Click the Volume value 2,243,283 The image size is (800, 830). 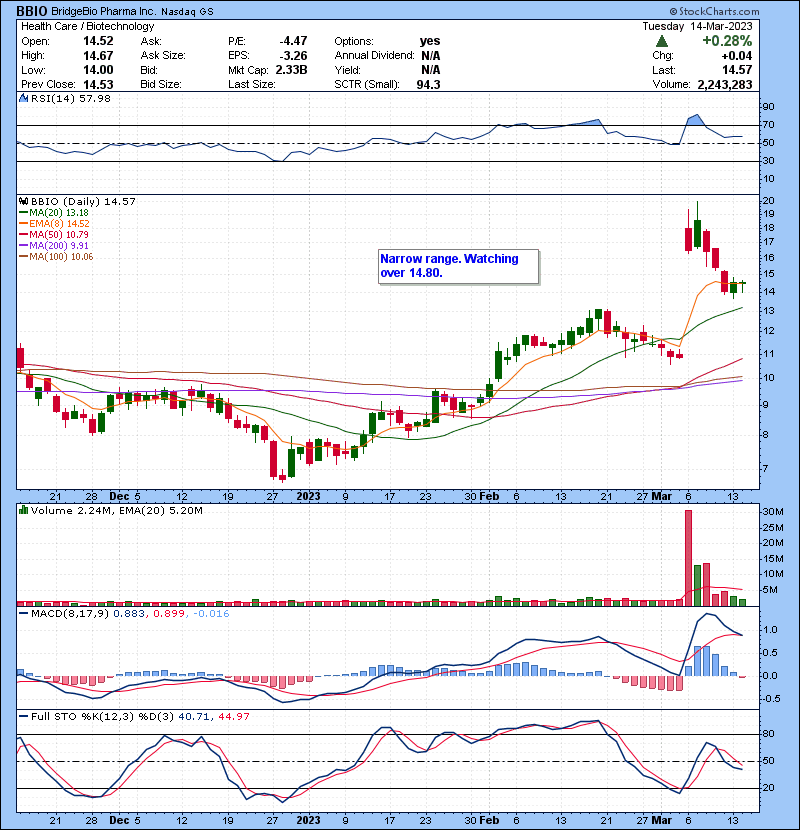coord(725,85)
